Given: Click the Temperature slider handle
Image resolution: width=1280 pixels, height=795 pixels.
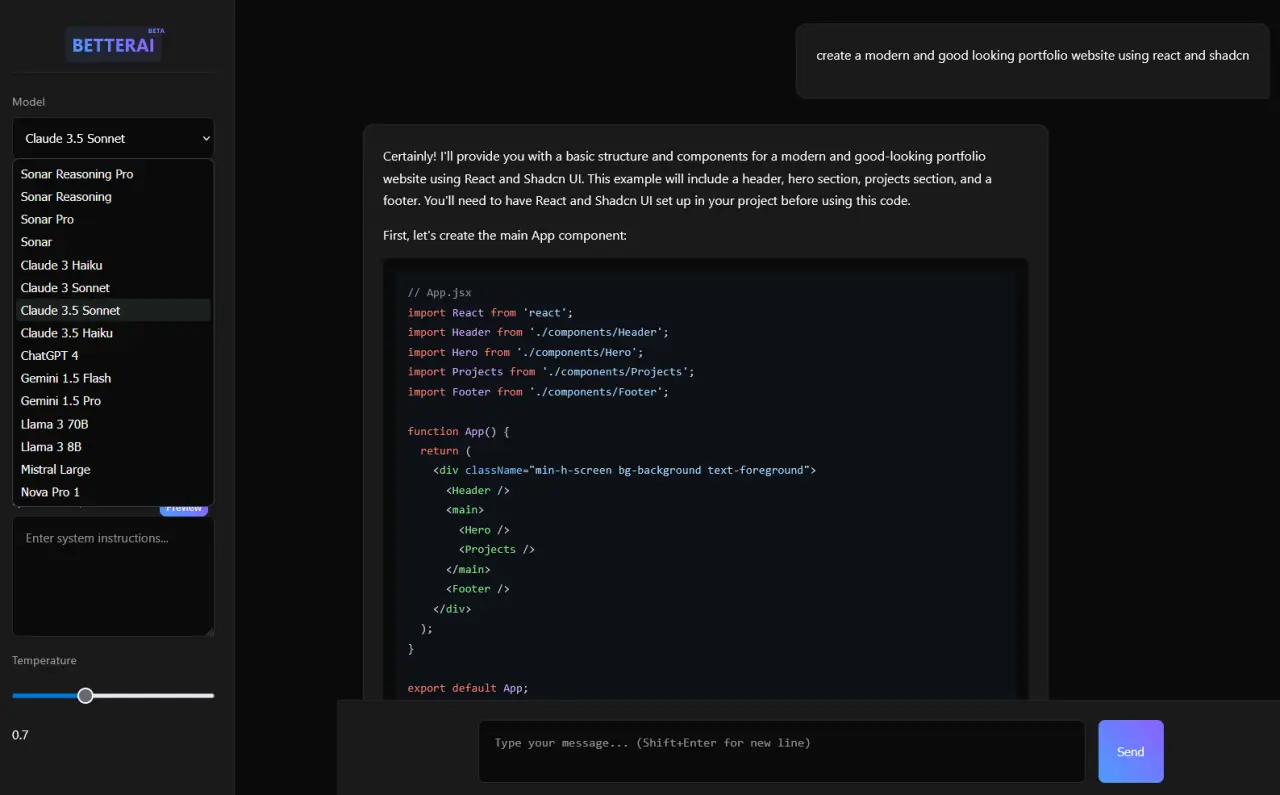Looking at the screenshot, I should click(x=85, y=695).
